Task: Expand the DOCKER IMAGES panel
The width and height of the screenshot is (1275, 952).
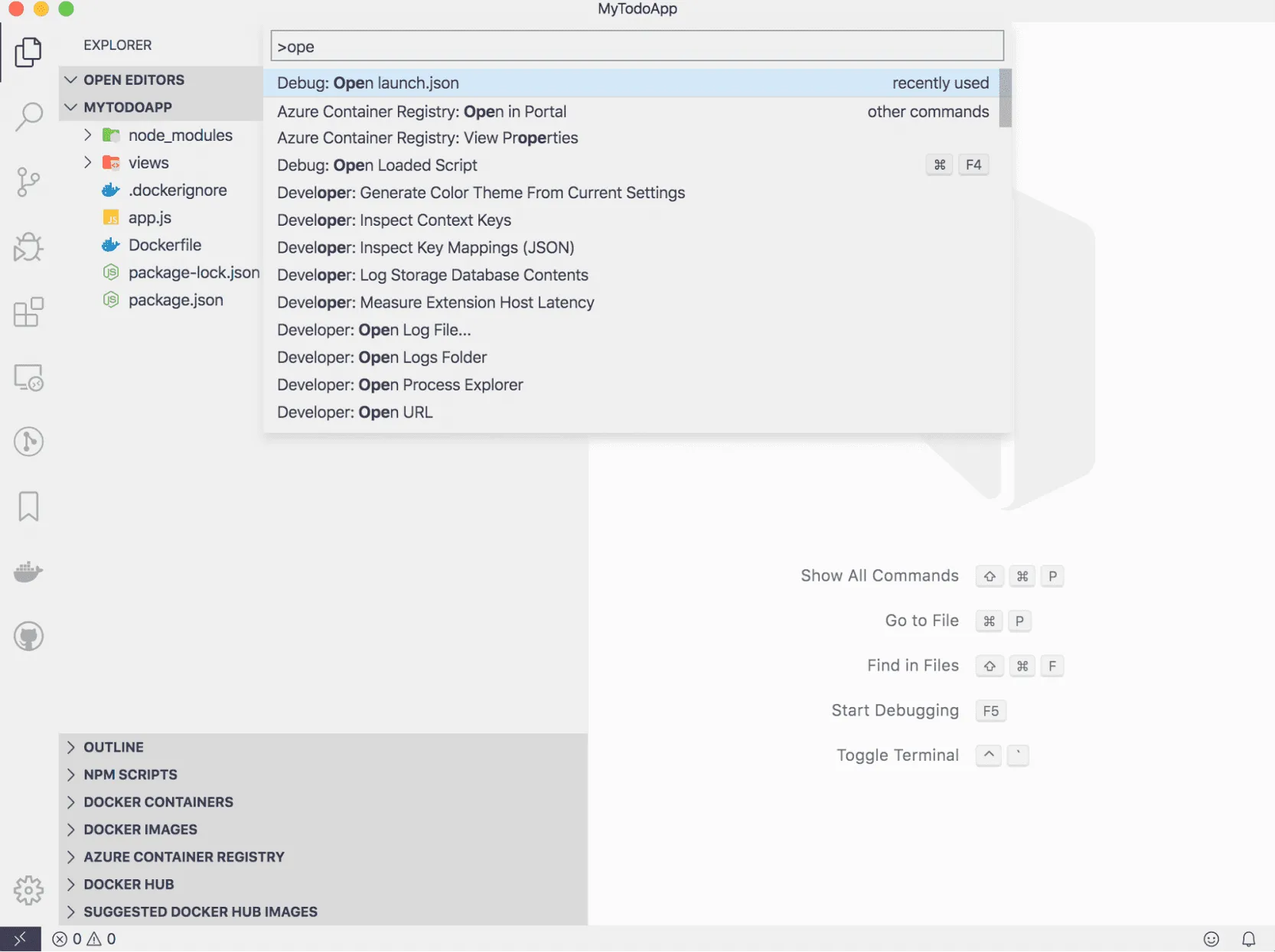Action: [x=323, y=830]
